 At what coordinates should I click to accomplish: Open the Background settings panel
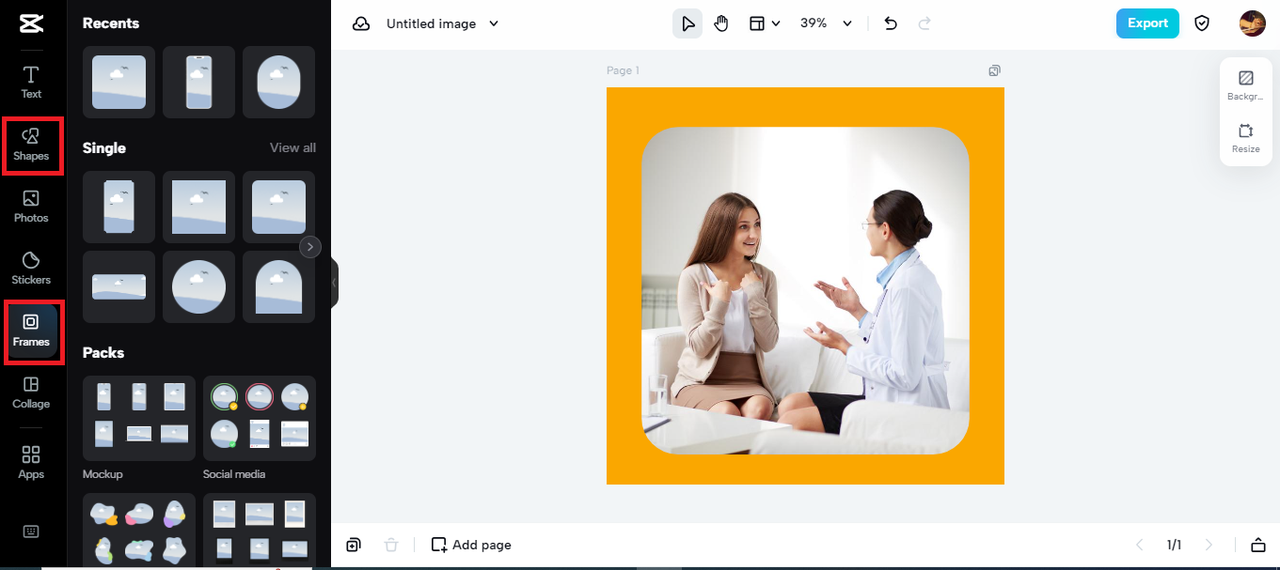point(1246,85)
